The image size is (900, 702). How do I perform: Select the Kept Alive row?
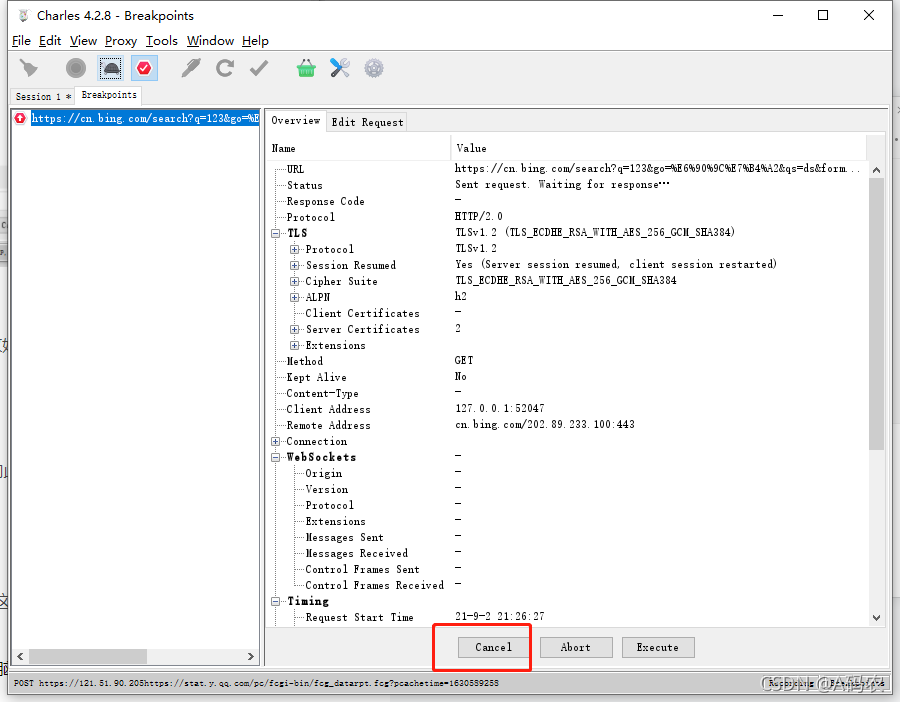point(568,377)
